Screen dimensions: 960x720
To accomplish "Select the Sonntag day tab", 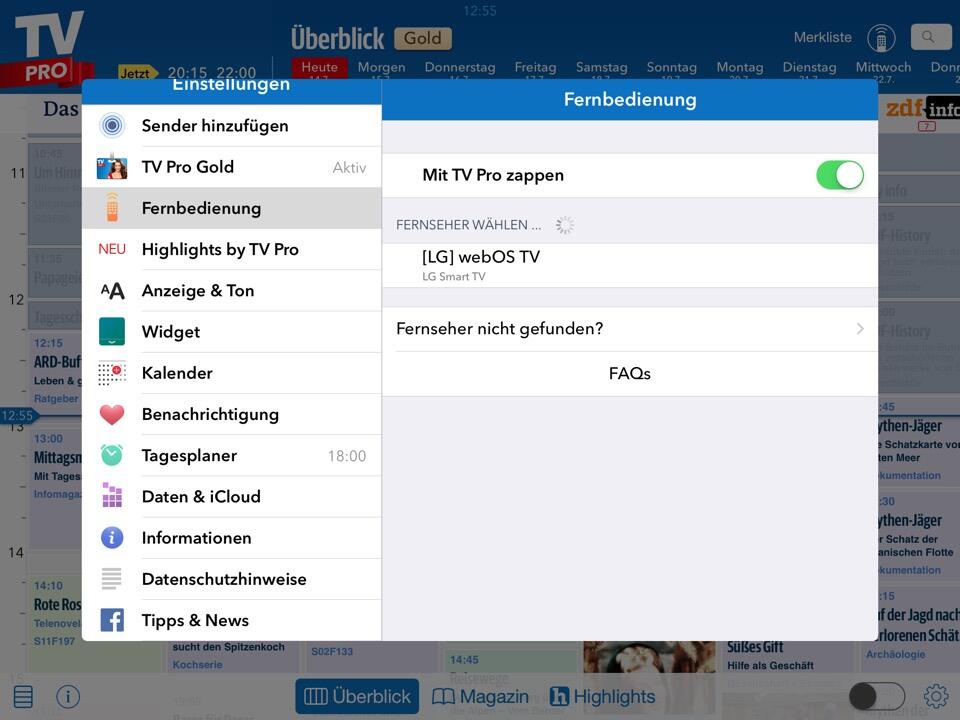I will [x=672, y=67].
